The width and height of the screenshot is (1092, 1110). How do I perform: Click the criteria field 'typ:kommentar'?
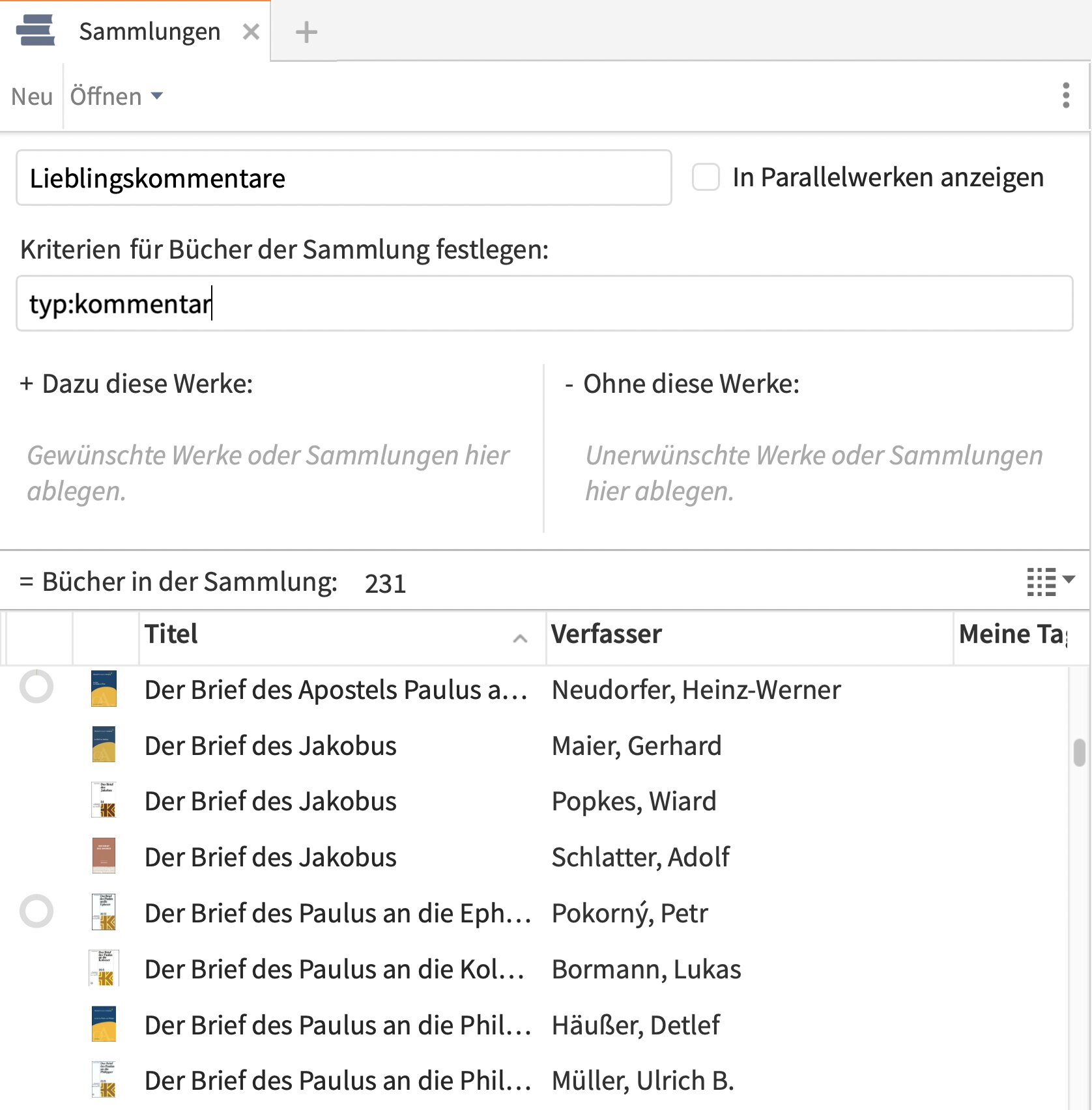[x=545, y=304]
